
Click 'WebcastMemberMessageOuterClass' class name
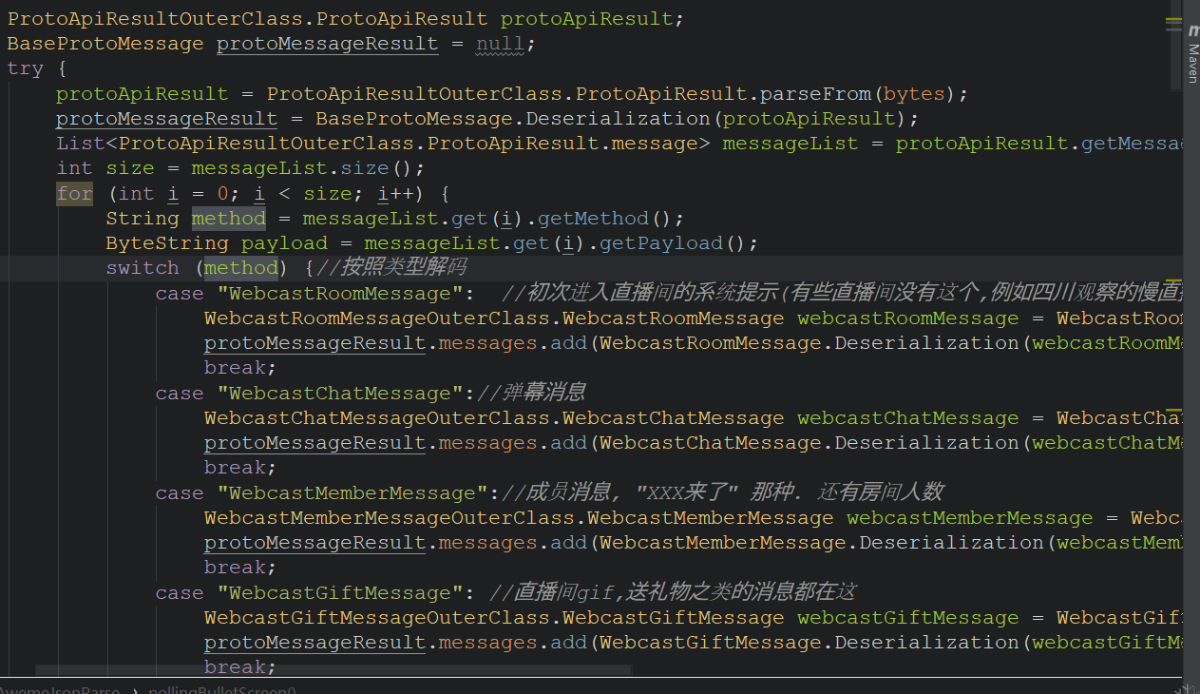tap(389, 518)
